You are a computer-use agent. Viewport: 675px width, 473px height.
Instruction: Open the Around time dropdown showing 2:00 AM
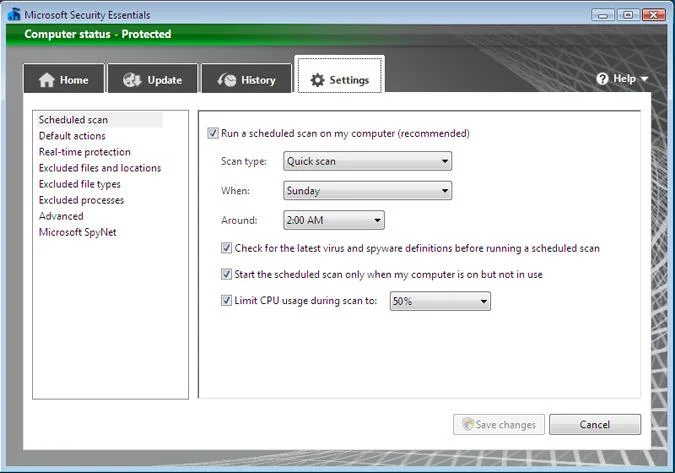click(x=334, y=220)
